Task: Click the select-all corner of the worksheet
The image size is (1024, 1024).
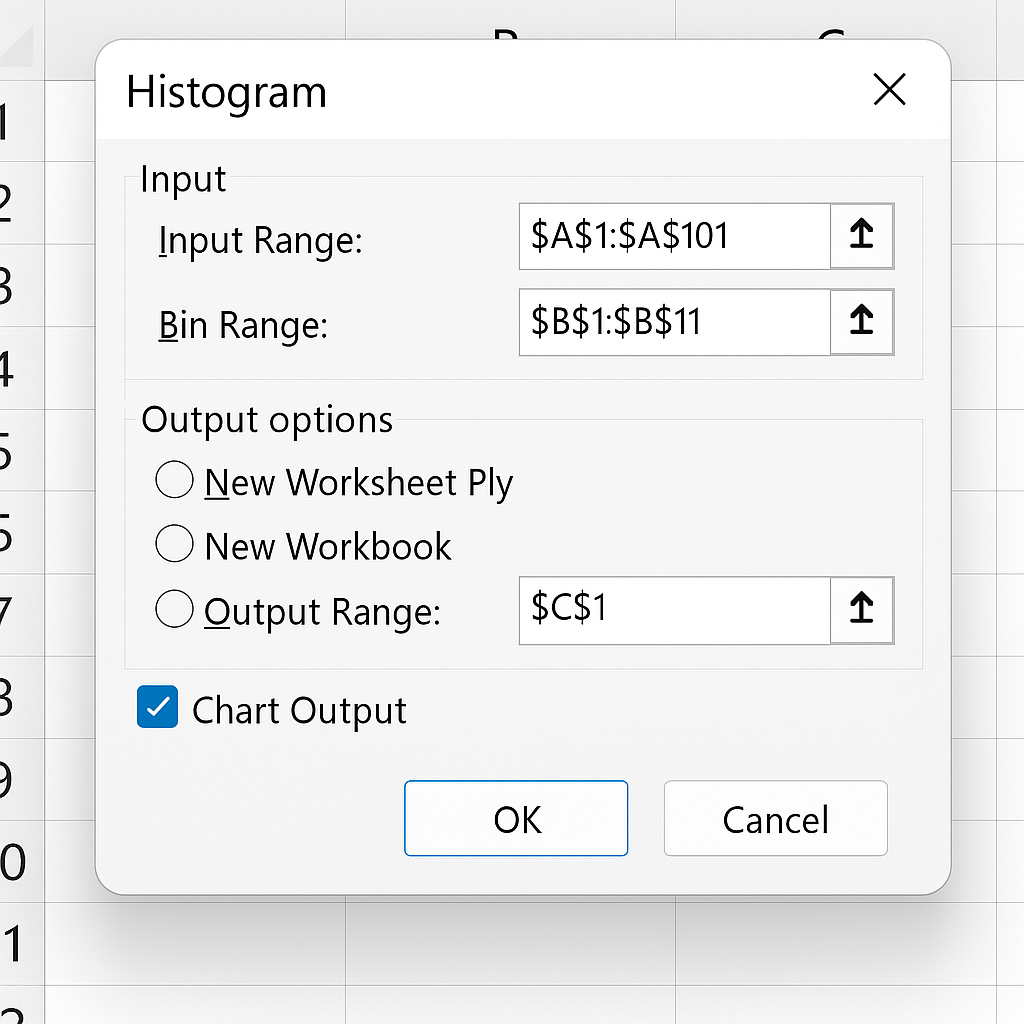Action: coord(18,40)
